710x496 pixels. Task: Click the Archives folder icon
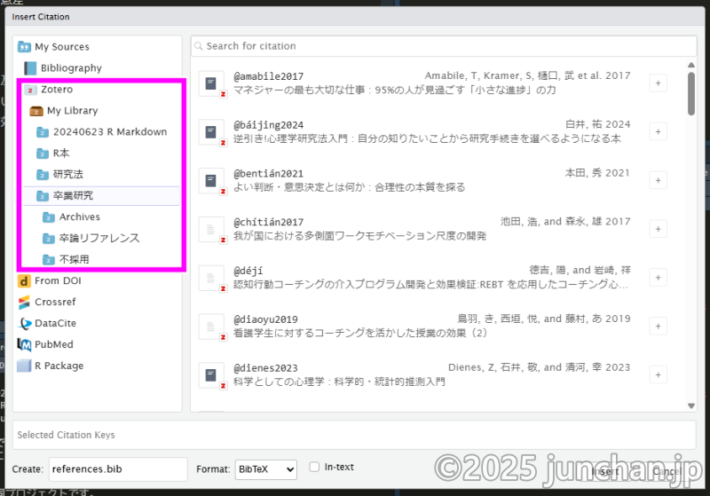pyautogui.click(x=48, y=217)
